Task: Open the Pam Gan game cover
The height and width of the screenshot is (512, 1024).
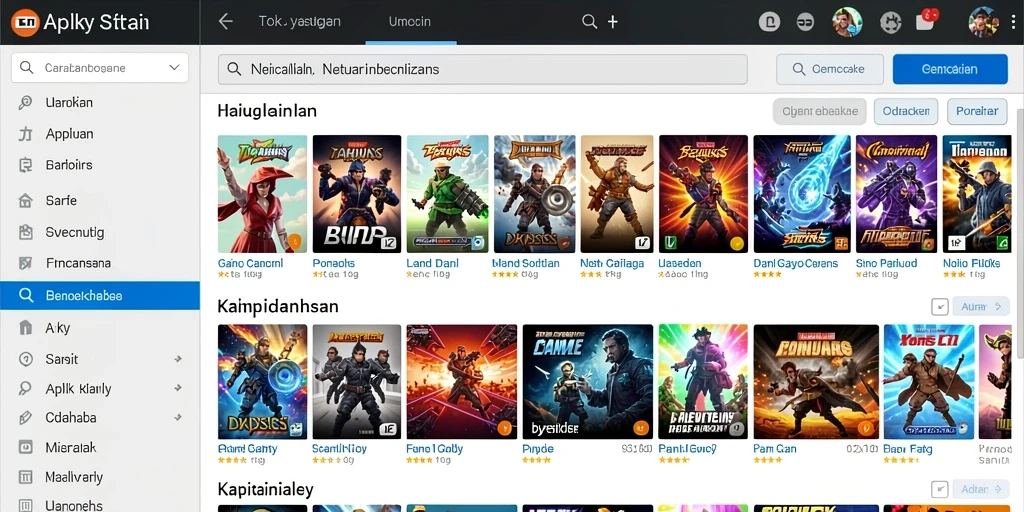Action: [x=816, y=382]
